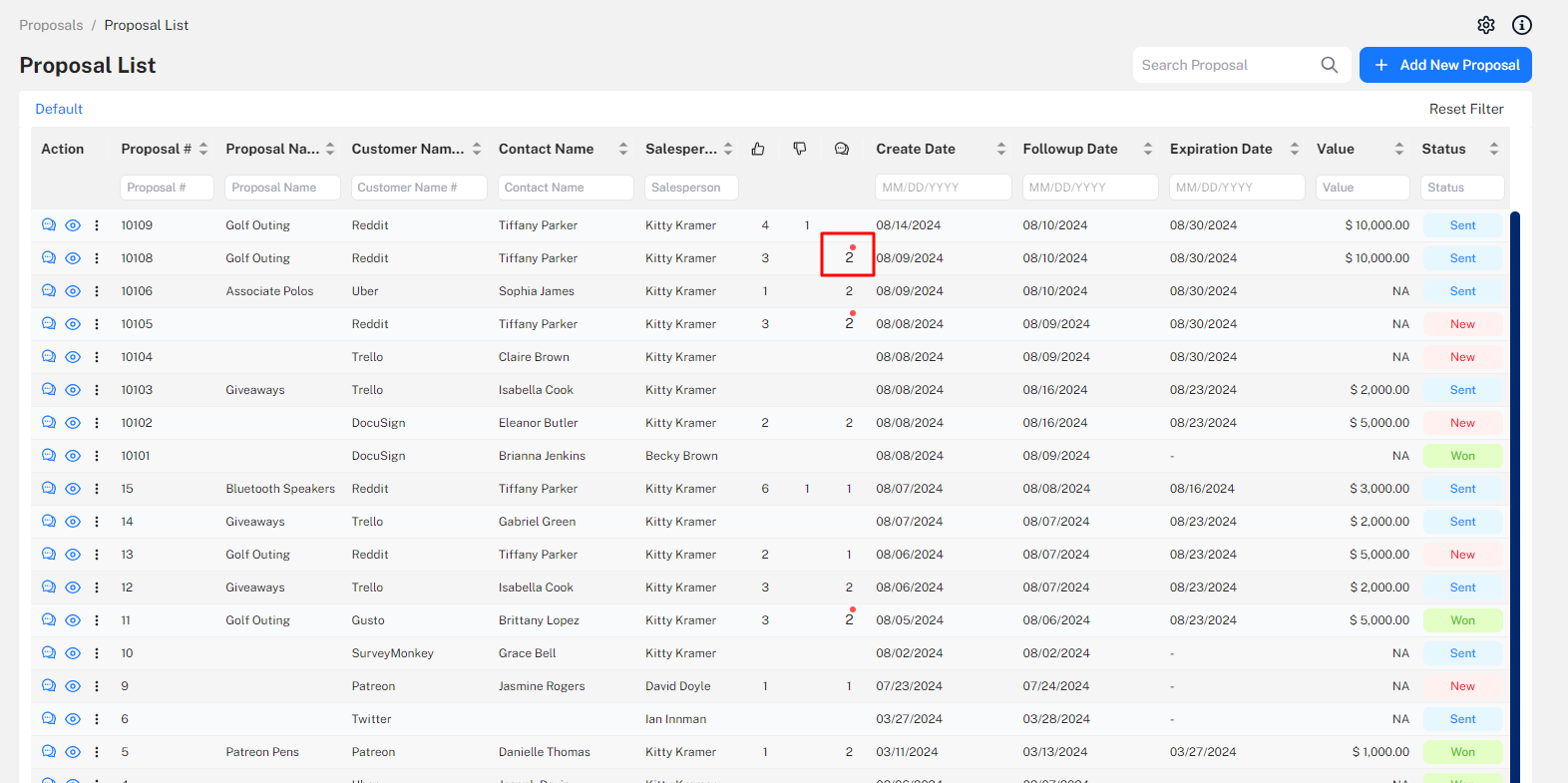Open chat icon for proposal 13
1568x783 pixels.
(x=49, y=555)
